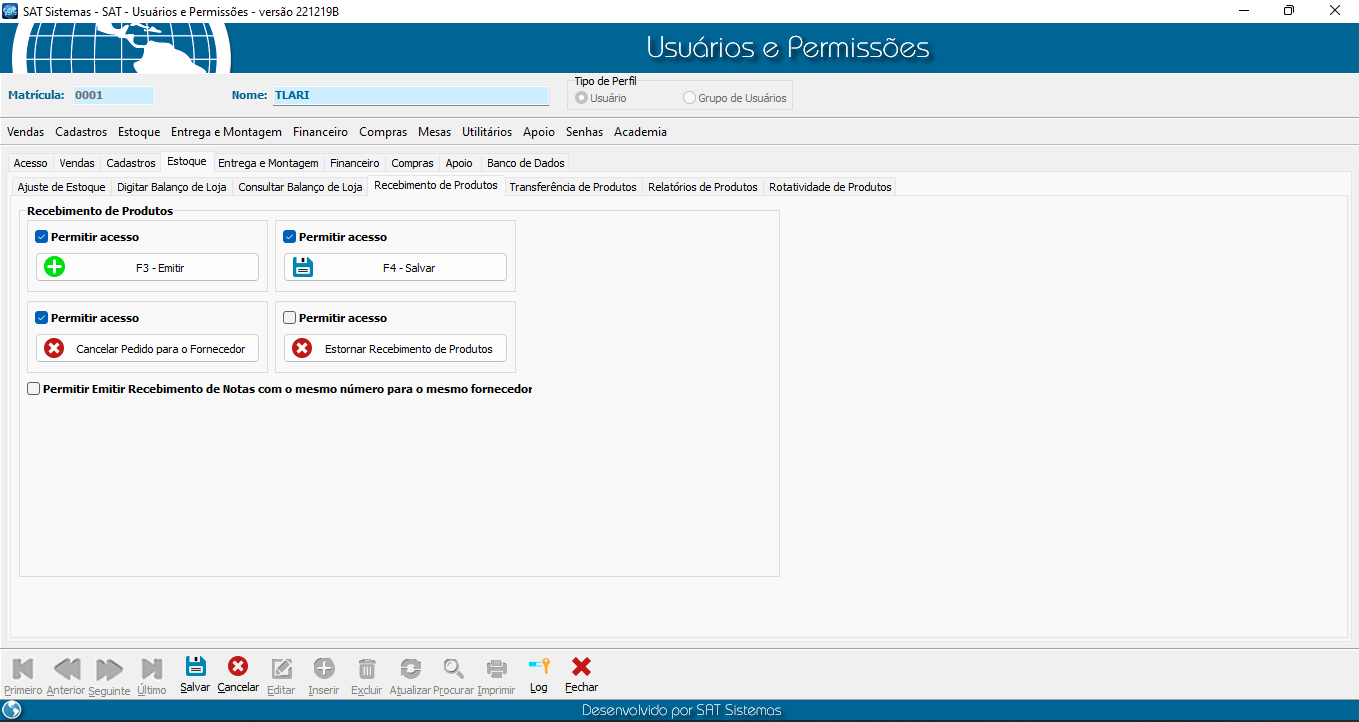Check Permitir Emitir Recebimento de Notas option

tap(34, 389)
